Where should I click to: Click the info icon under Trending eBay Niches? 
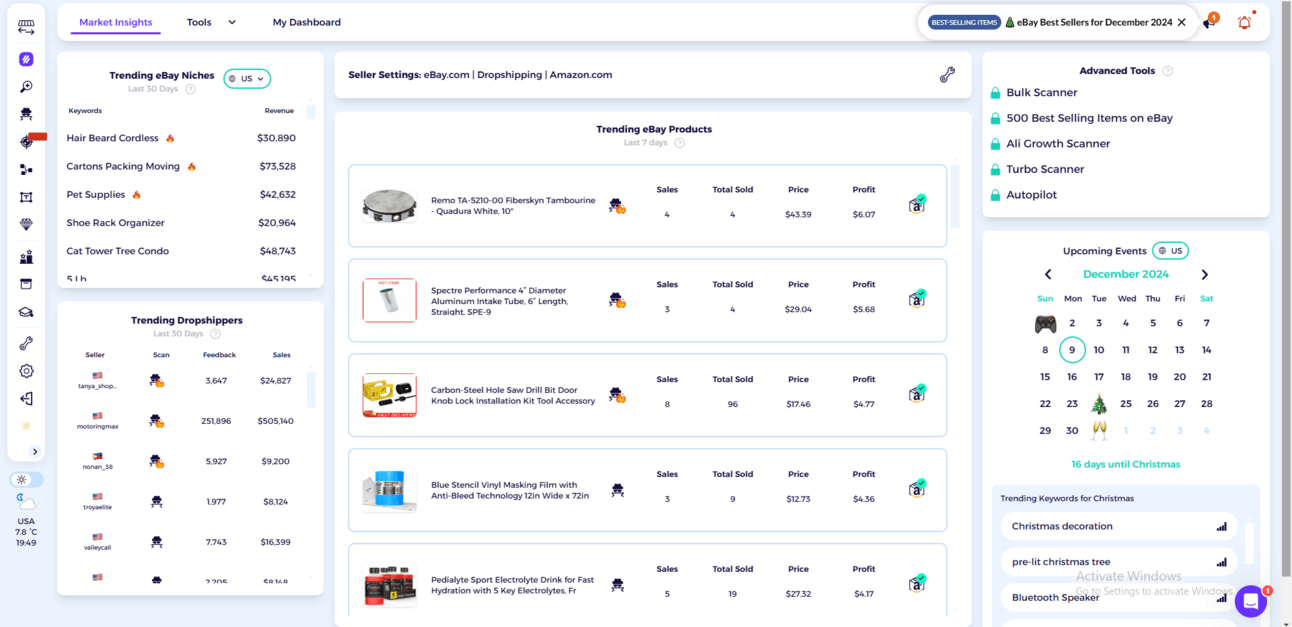pos(190,89)
